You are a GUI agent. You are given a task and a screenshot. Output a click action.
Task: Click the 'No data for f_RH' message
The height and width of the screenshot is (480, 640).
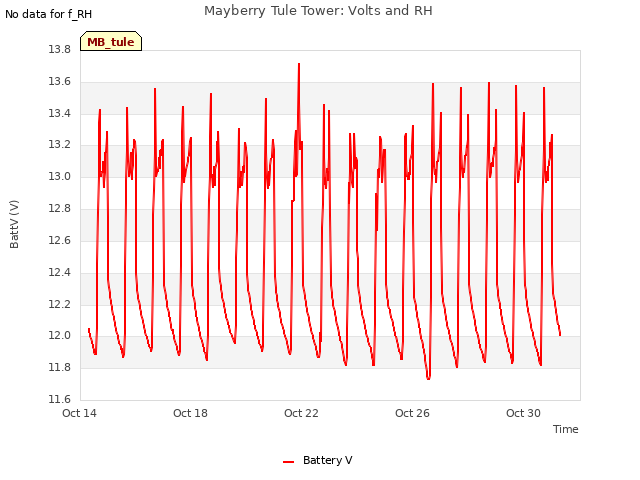click(49, 14)
